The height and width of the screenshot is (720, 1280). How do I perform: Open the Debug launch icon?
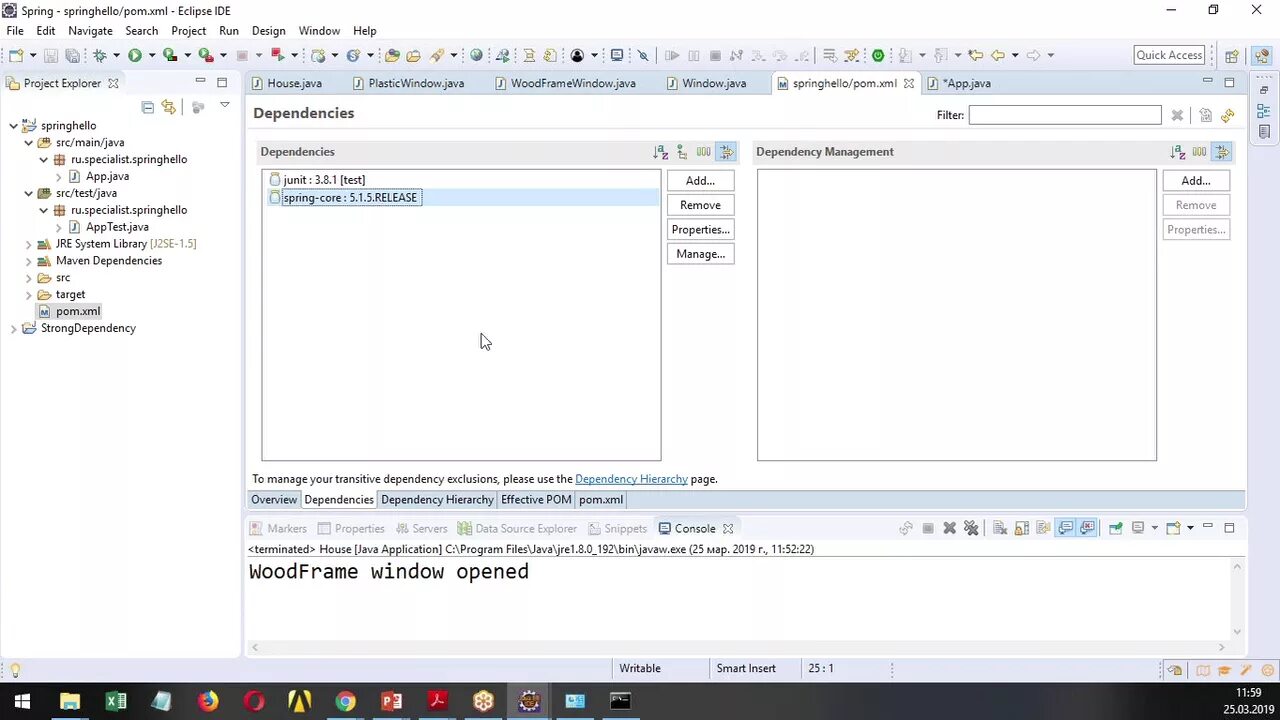pos(100,55)
